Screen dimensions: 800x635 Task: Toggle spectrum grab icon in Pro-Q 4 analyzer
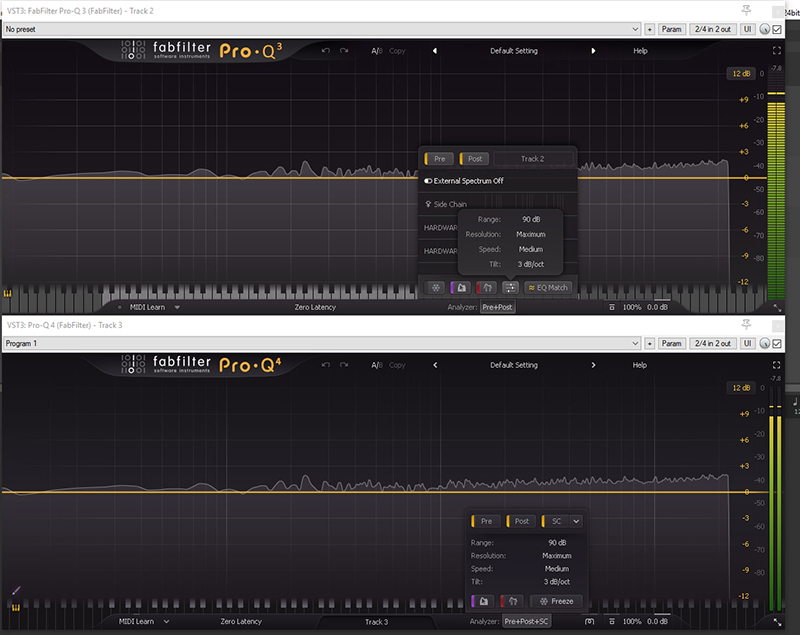tap(483, 601)
